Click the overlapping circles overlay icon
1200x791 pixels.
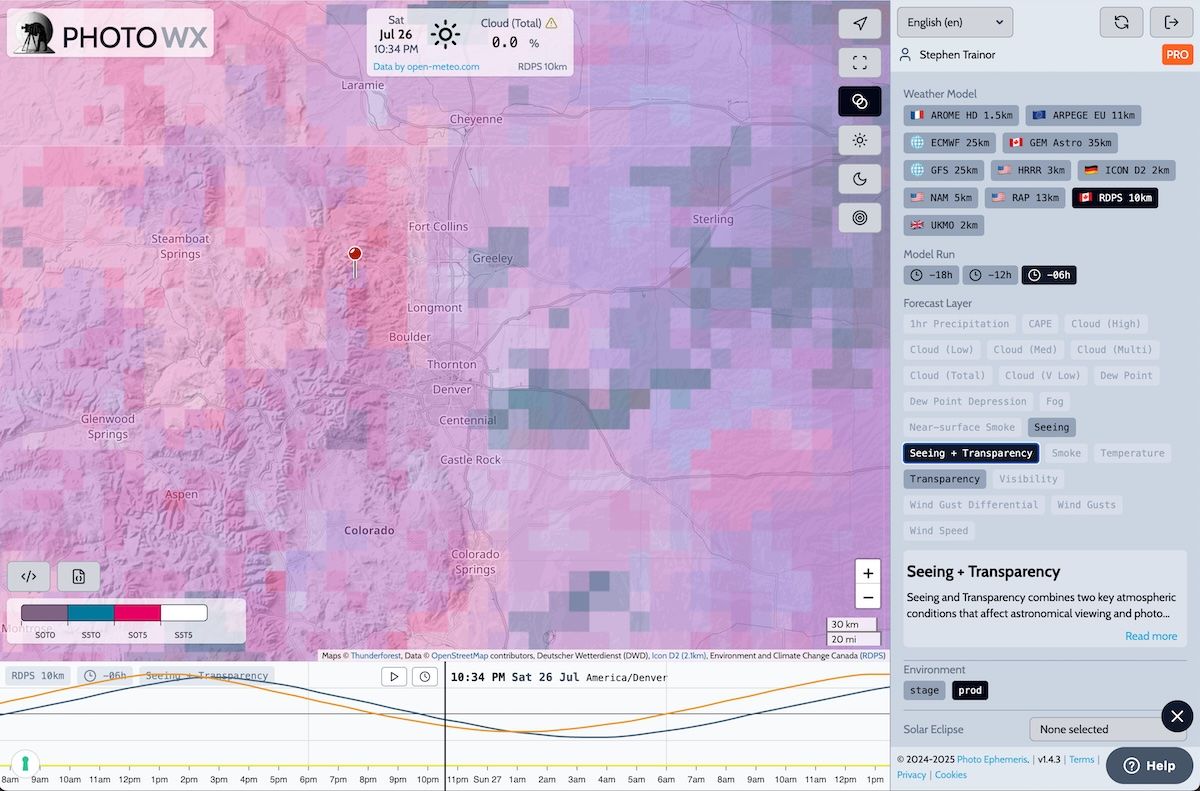[859, 101]
